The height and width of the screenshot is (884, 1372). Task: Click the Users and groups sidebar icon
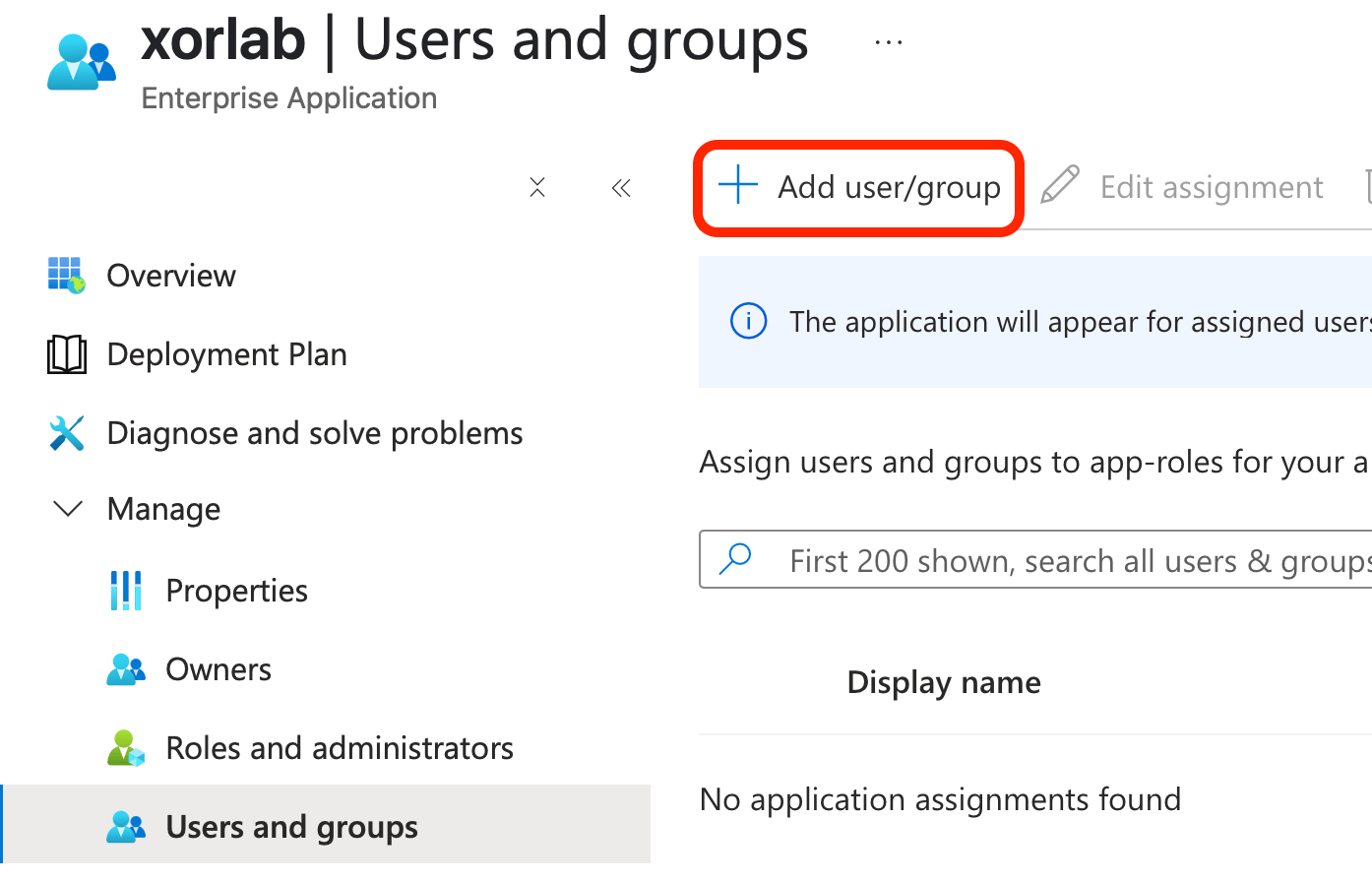[126, 827]
